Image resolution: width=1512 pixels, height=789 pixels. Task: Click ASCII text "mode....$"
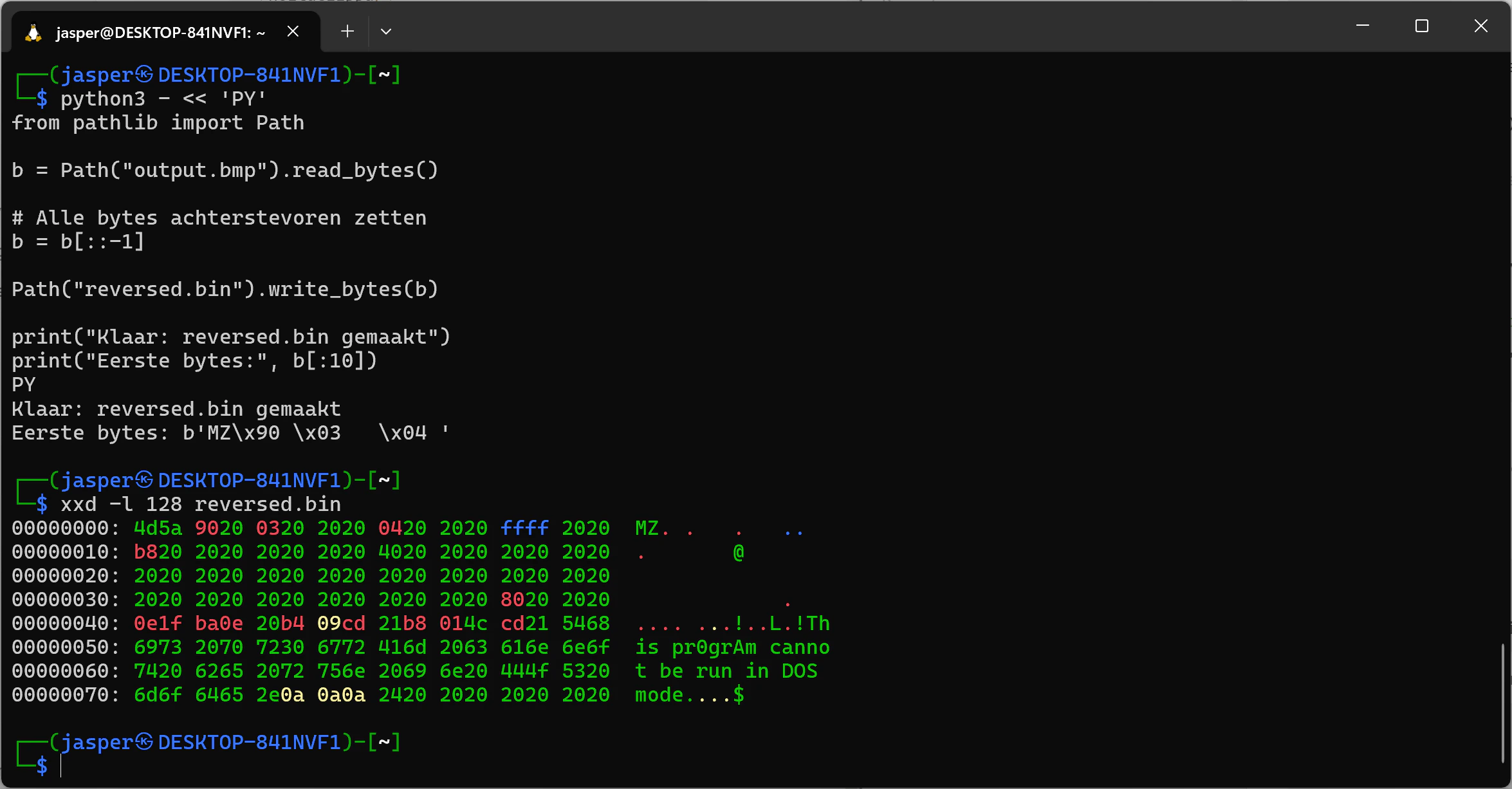690,694
